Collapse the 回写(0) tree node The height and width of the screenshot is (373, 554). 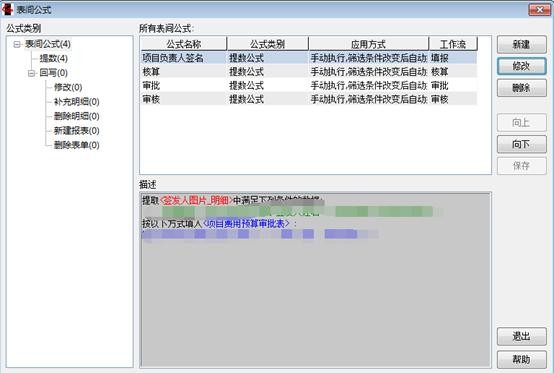(x=31, y=73)
